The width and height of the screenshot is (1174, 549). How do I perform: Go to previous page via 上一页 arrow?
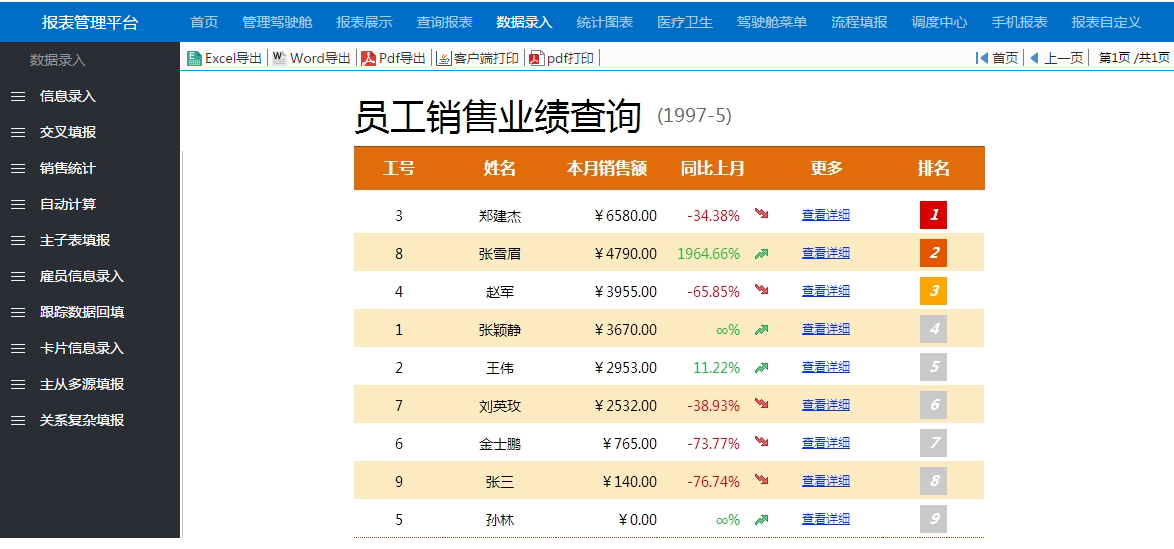coord(1035,59)
